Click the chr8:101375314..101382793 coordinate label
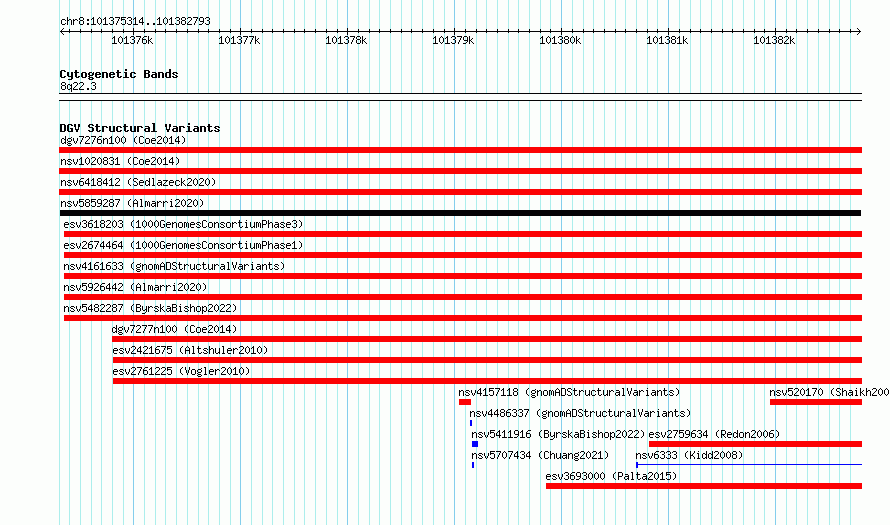Screen dimensions: 890x525 pyautogui.click(x=135, y=21)
